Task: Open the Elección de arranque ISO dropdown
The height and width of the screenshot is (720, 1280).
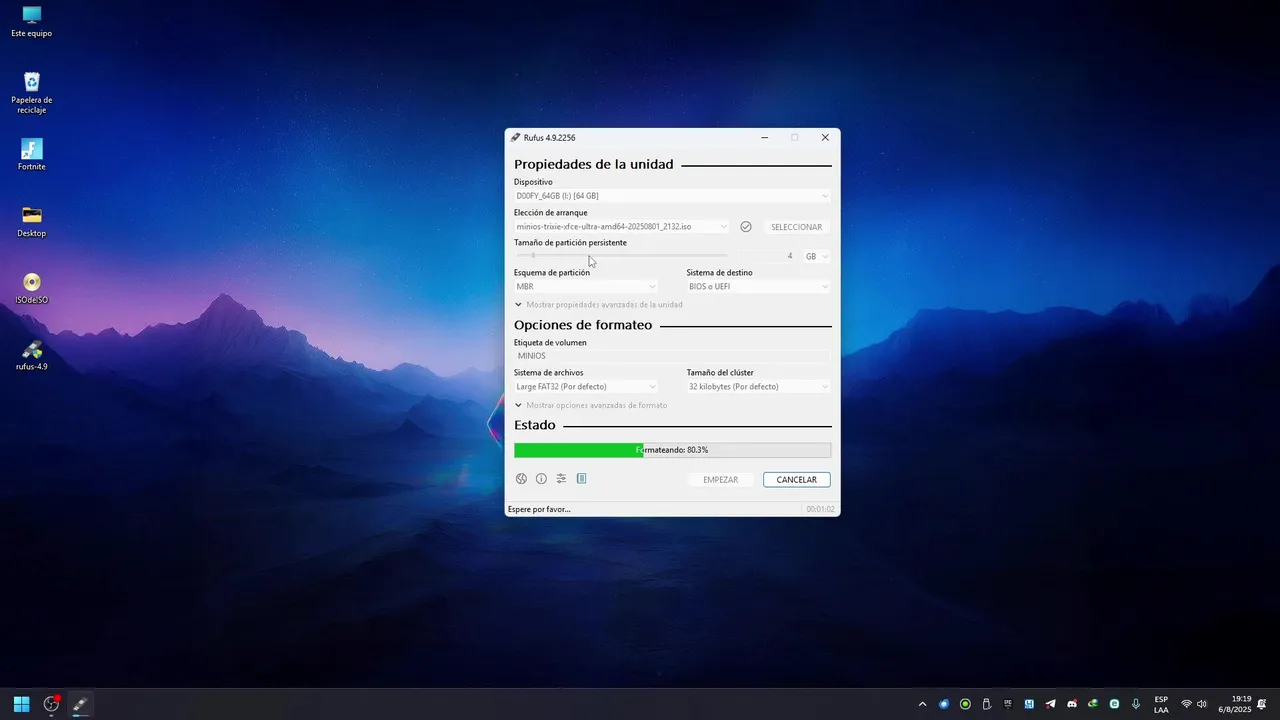Action: [x=622, y=227]
